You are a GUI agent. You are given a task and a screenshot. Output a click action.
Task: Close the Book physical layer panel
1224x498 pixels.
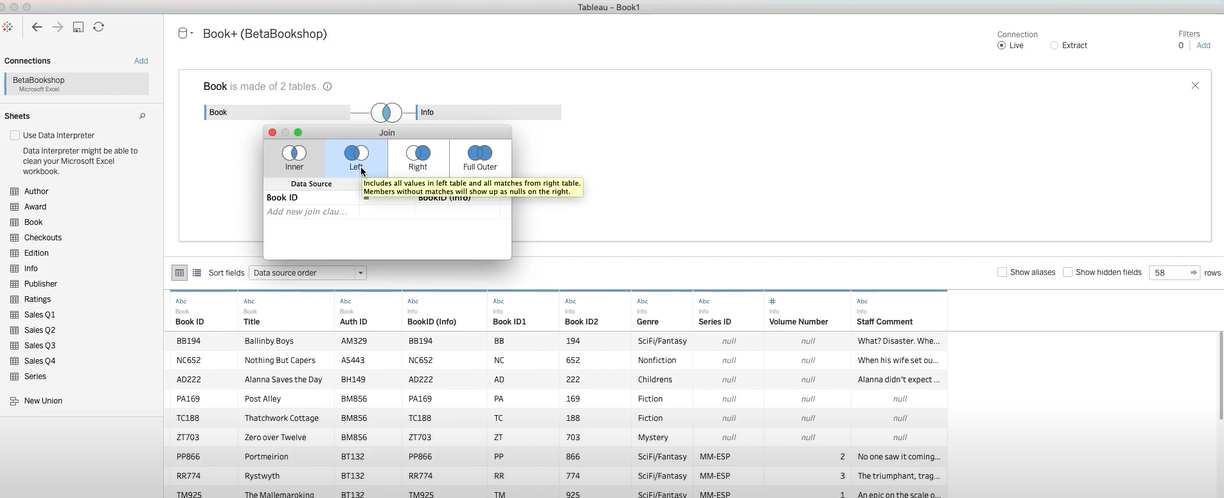[1195, 86]
